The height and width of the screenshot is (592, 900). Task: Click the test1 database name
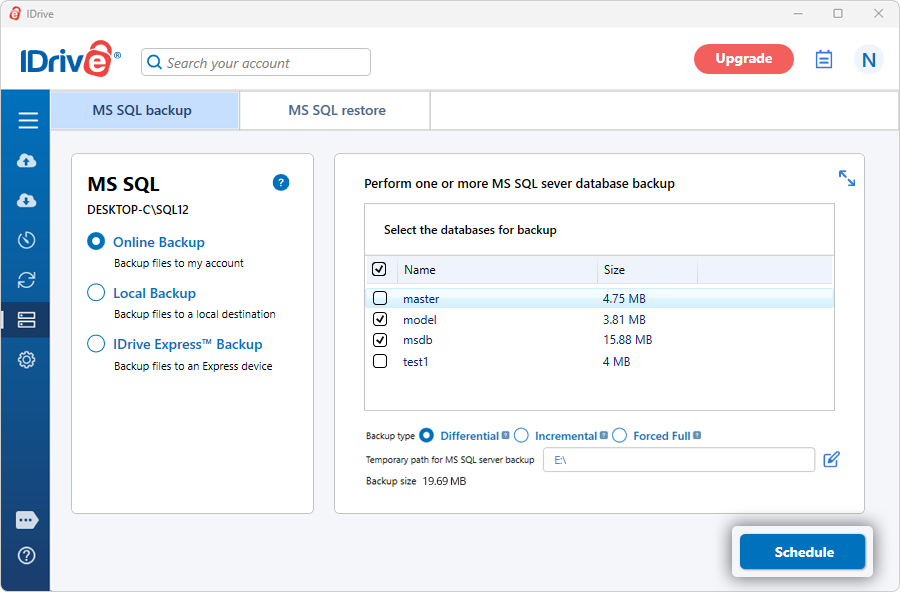pyautogui.click(x=416, y=362)
